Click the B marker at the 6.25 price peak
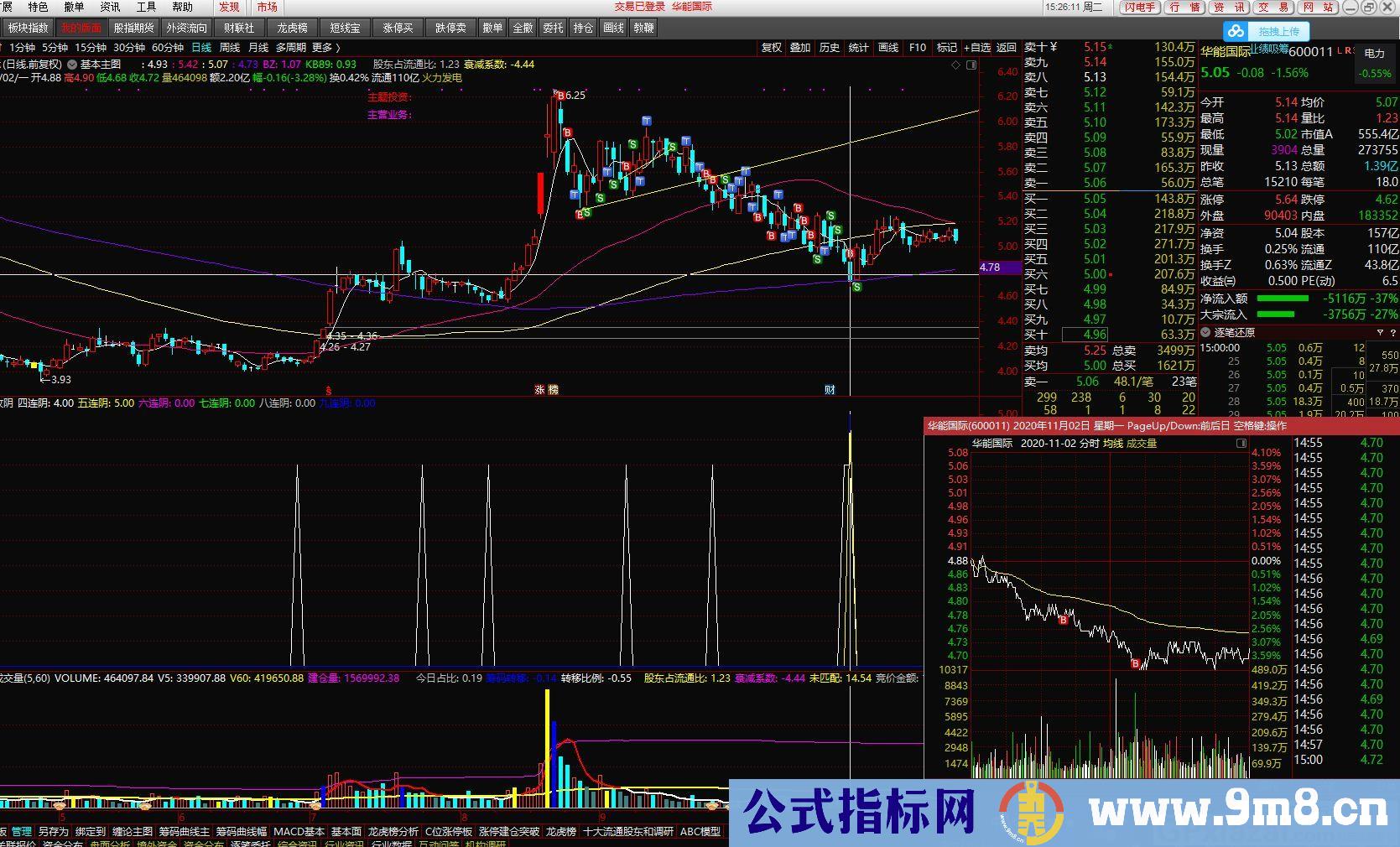 pyautogui.click(x=559, y=96)
